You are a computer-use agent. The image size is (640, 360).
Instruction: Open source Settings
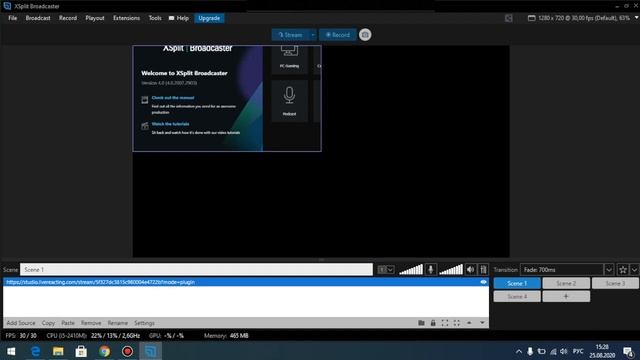tap(144, 323)
